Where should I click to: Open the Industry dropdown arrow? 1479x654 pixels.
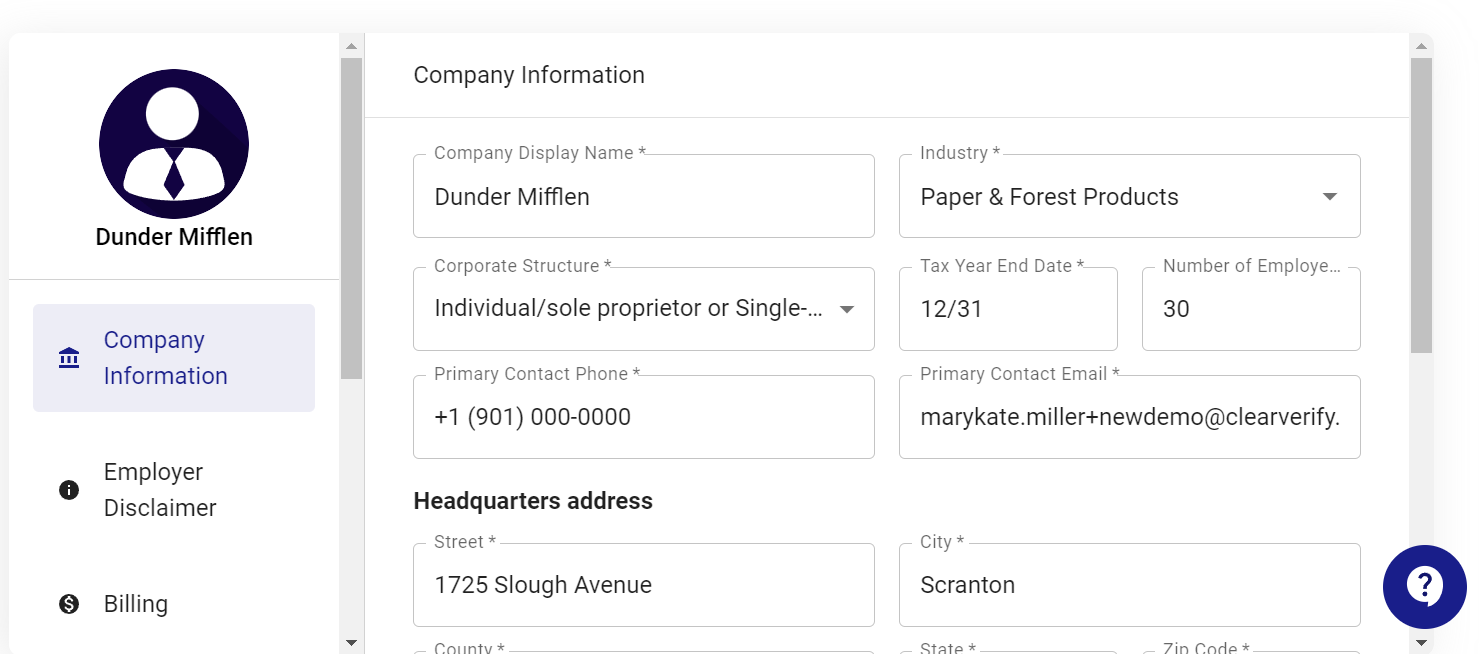1330,197
